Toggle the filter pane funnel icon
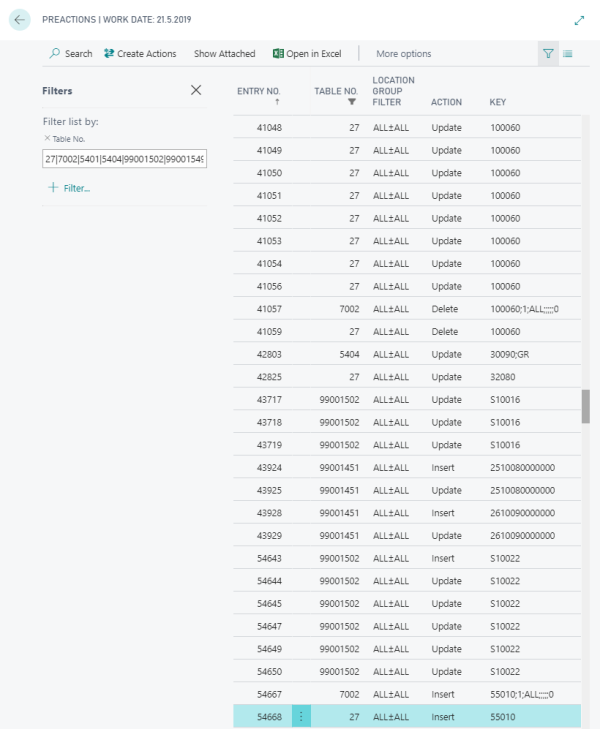 coord(548,54)
